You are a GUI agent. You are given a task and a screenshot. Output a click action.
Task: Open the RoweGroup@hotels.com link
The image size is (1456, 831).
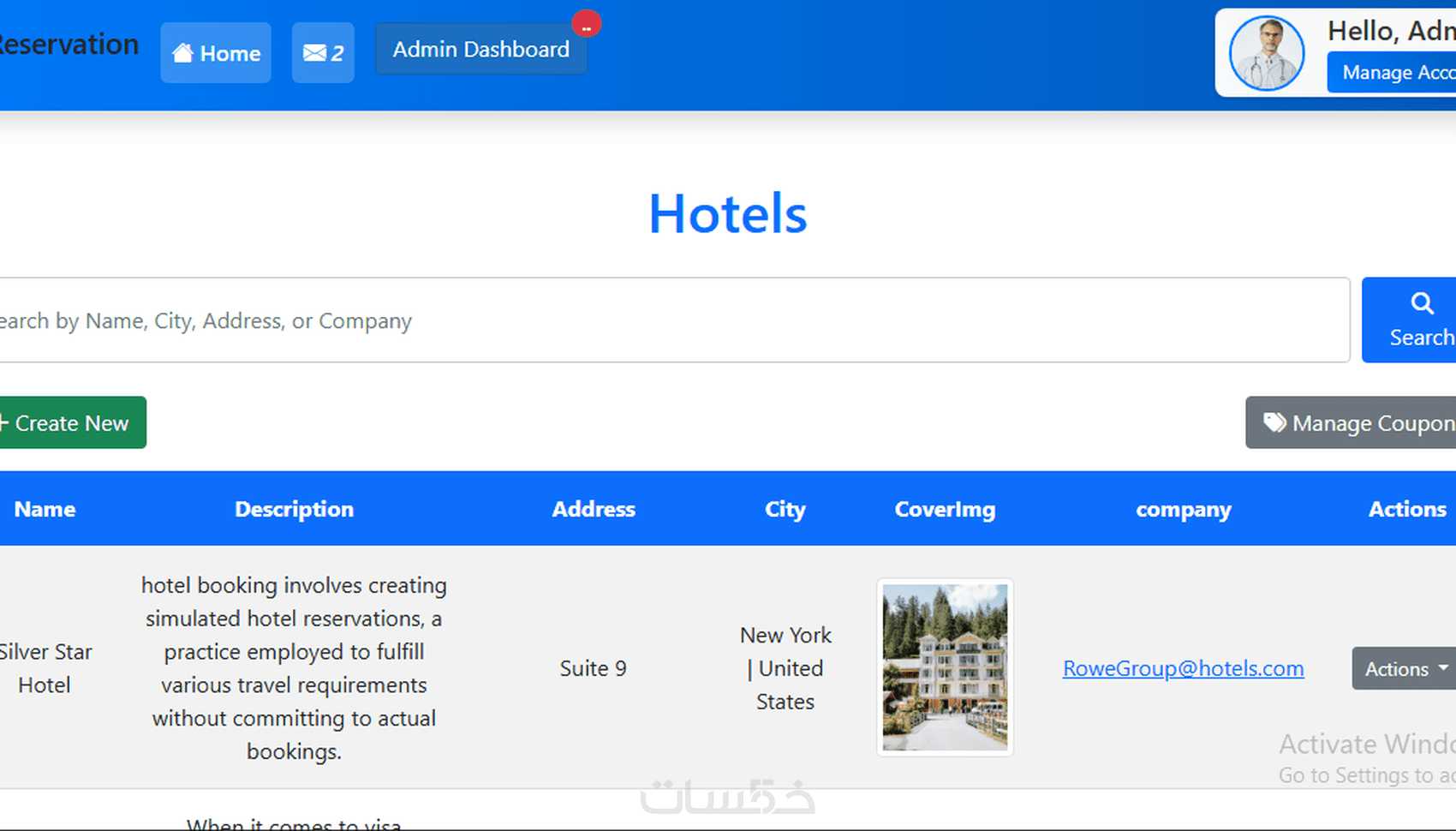pos(1184,668)
